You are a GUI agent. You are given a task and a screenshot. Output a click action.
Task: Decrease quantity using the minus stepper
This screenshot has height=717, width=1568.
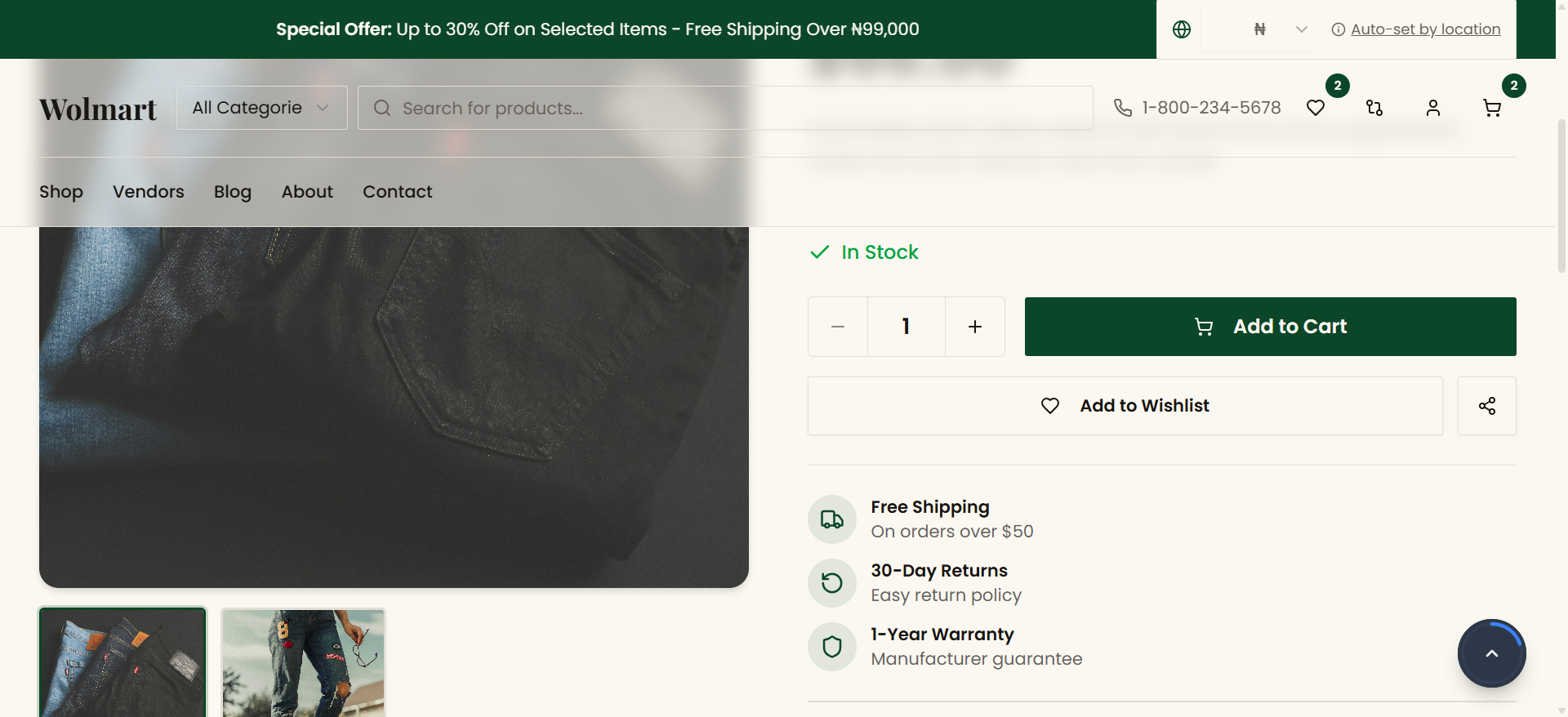tap(837, 326)
